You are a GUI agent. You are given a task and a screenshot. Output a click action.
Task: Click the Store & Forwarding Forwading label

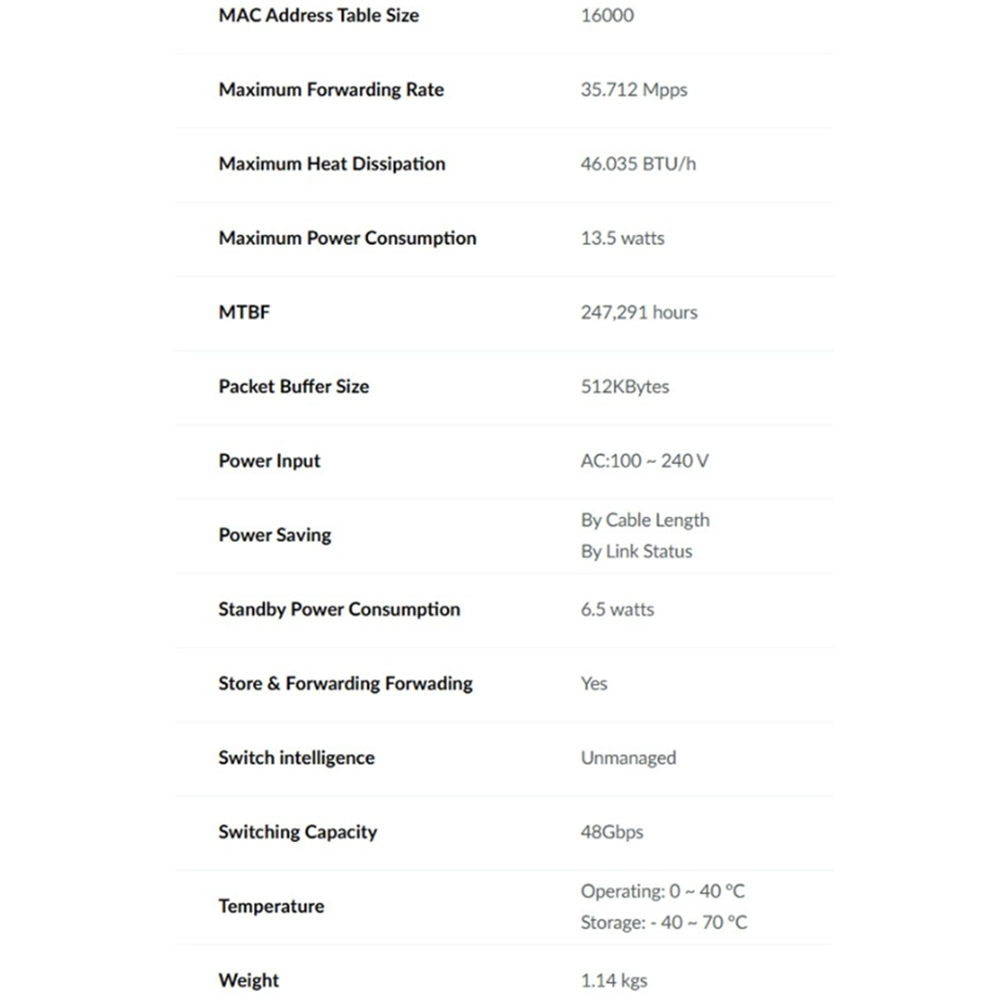[x=345, y=684]
